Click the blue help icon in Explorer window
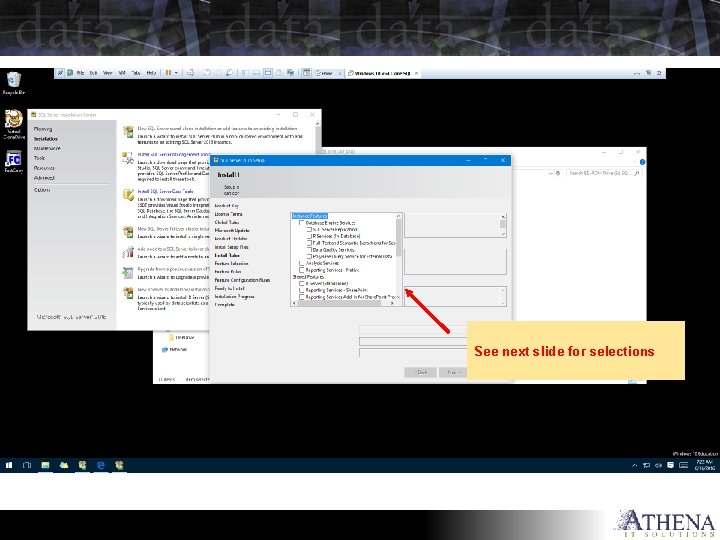The width and height of the screenshot is (720, 540). coord(642,162)
